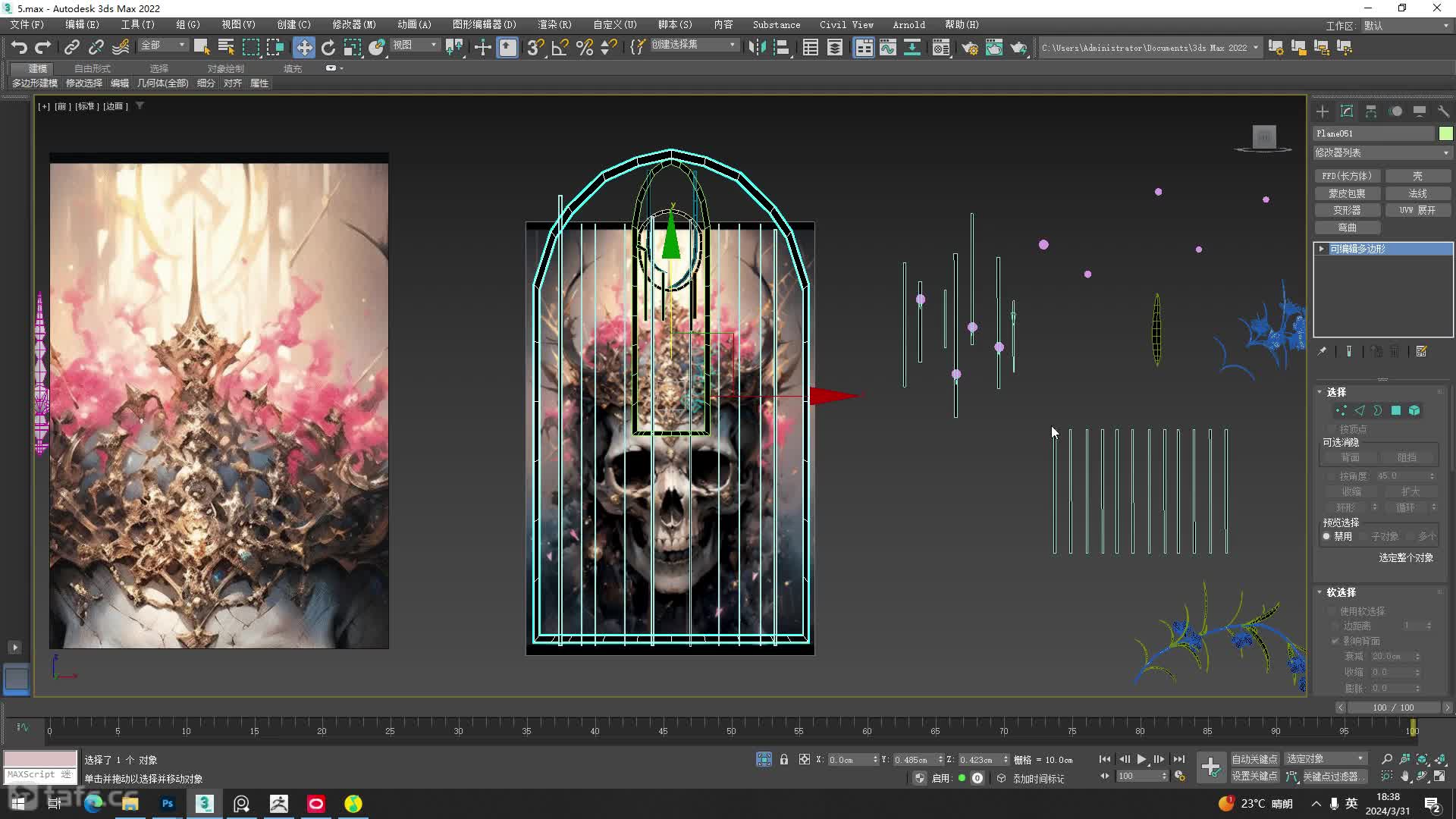Image resolution: width=1456 pixels, height=819 pixels.
Task: Open the 修改器列表 modifier list dropdown
Action: pyautogui.click(x=1382, y=152)
